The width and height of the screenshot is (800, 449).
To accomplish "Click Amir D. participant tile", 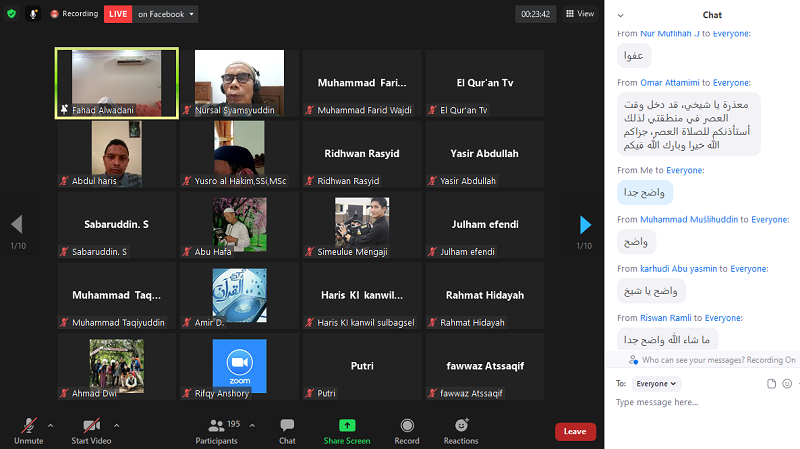I will point(239,296).
